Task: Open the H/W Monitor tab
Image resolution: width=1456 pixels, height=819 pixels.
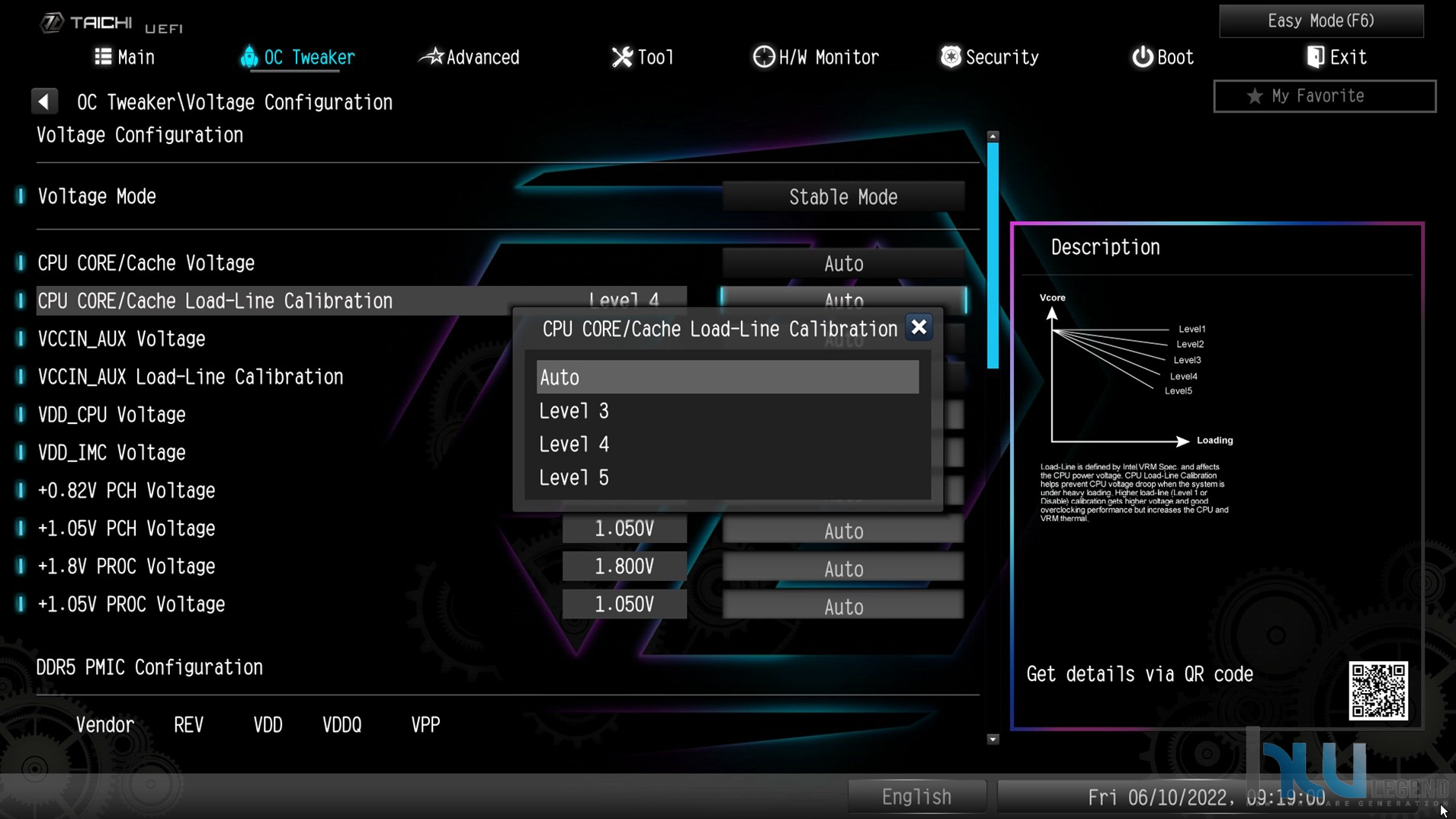Action: [x=816, y=57]
